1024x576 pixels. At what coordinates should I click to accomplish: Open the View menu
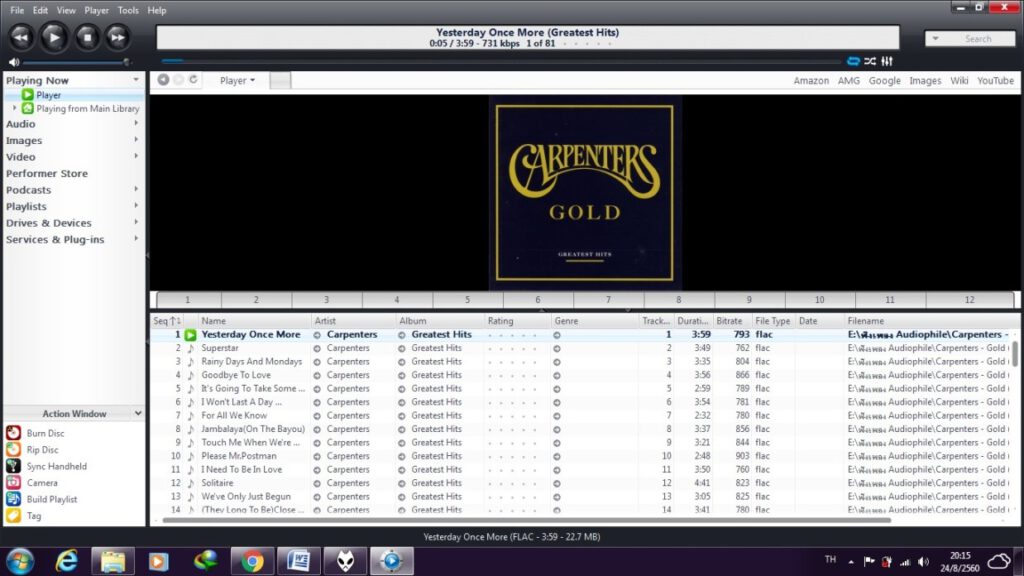66,10
